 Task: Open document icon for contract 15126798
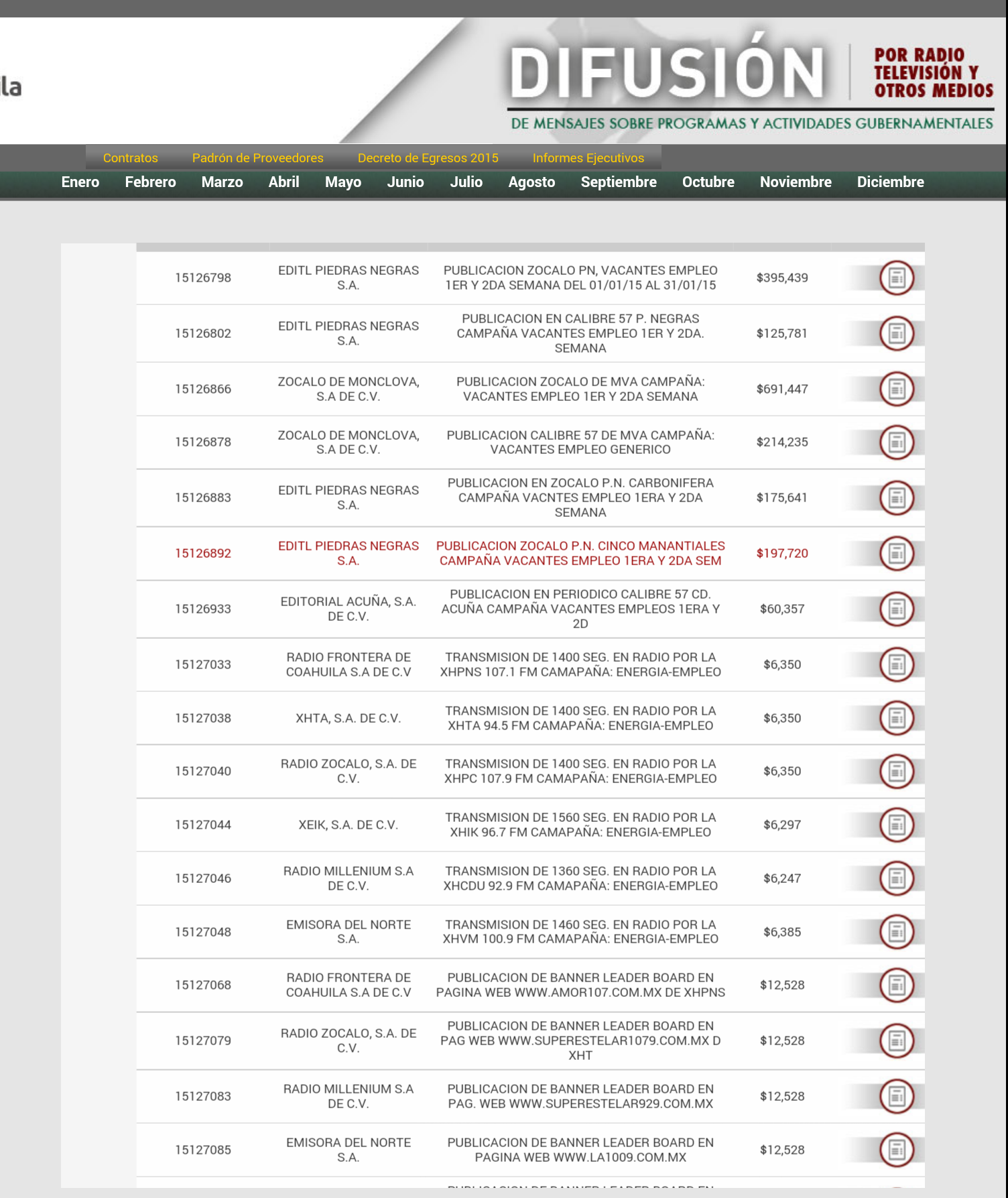(x=897, y=278)
